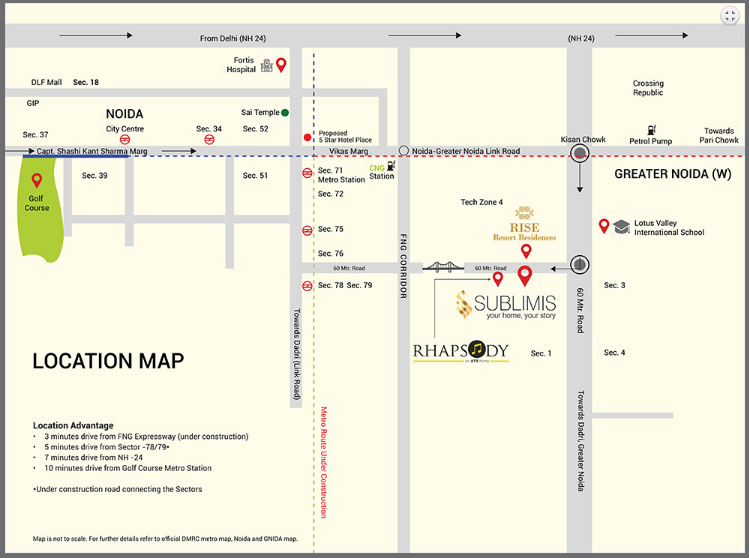Click 'Capt. Shashi Kant Sharma Marg' road label
This screenshot has width=749, height=558.
point(92,151)
